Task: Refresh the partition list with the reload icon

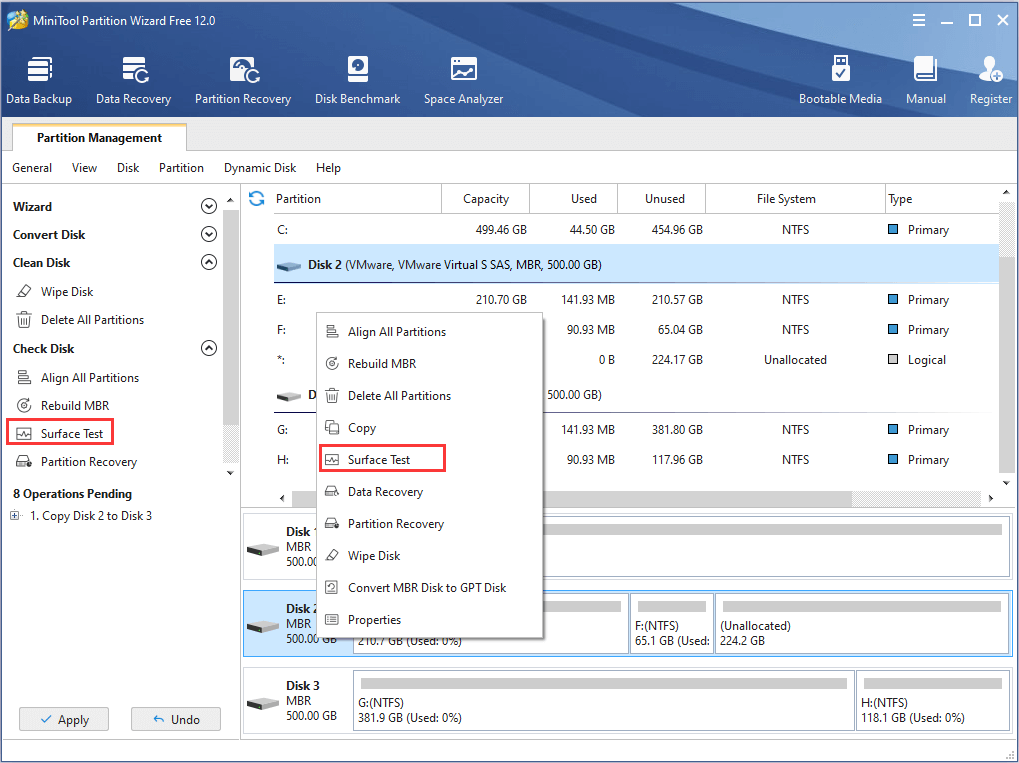Action: [x=257, y=199]
